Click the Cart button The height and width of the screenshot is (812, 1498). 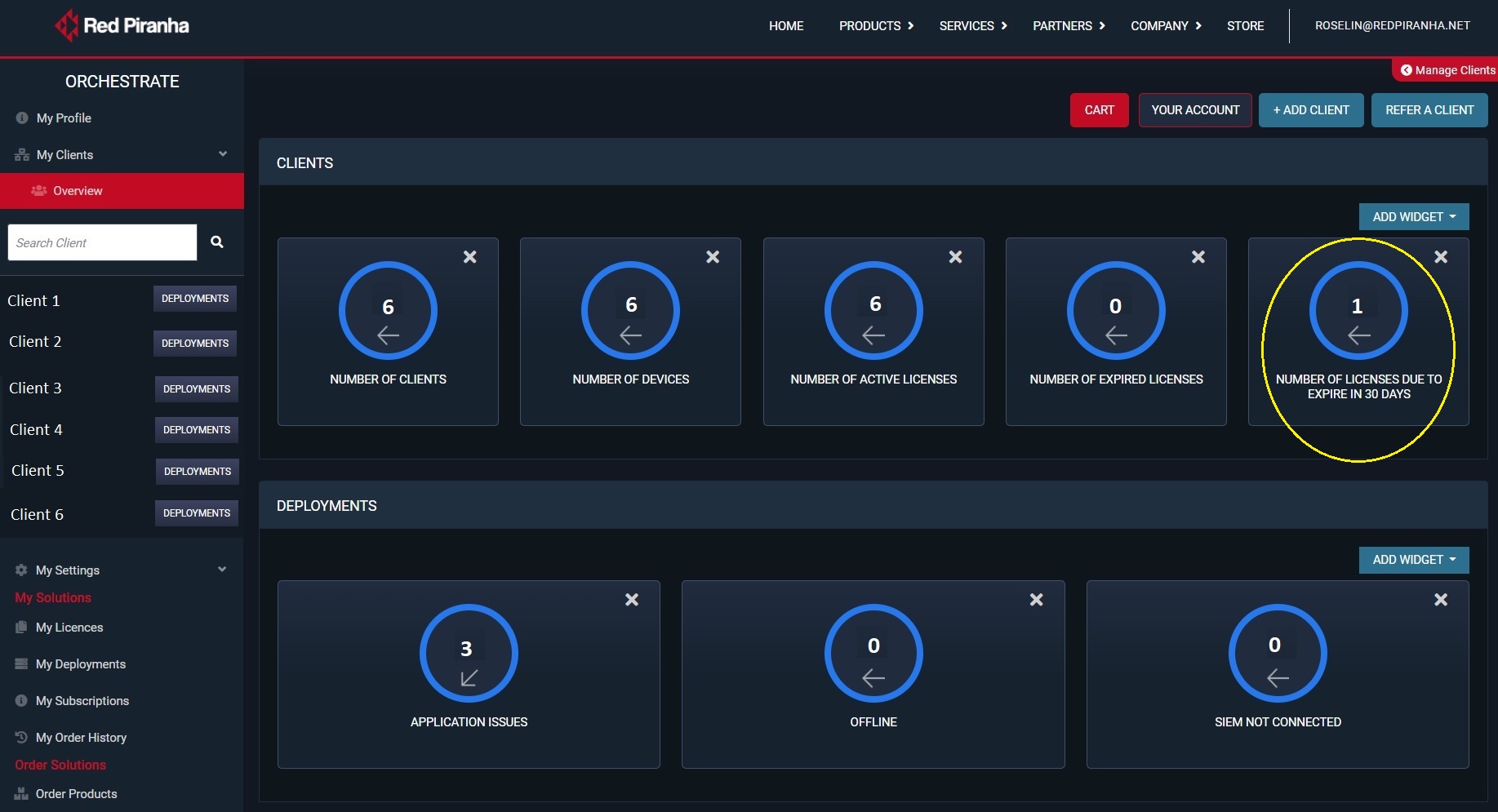[x=1099, y=110]
